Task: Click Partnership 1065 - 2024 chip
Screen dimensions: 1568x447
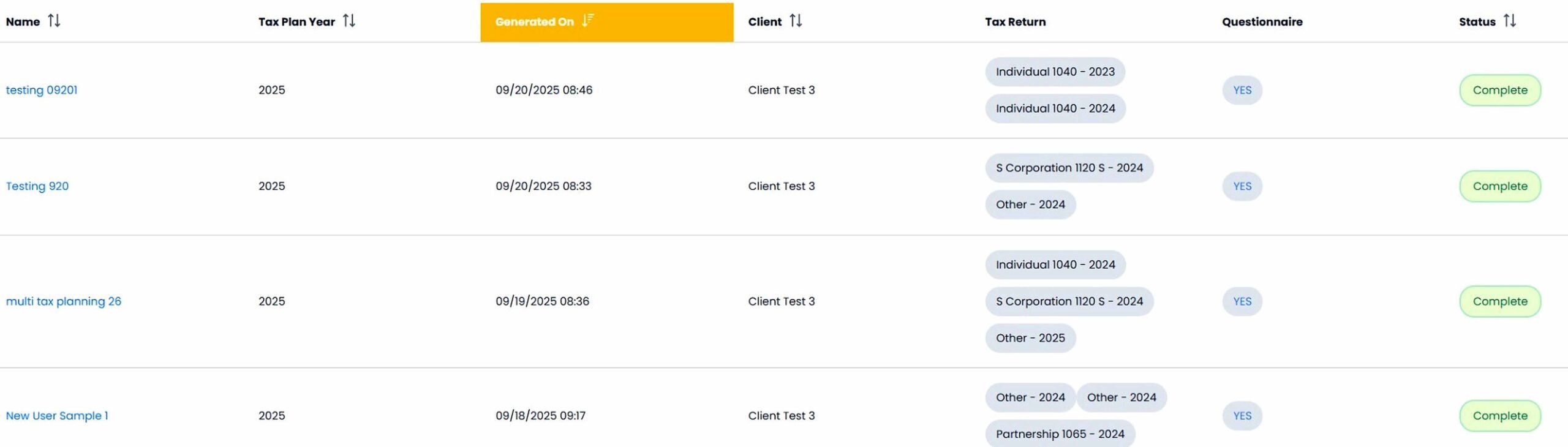Action: coord(1060,434)
